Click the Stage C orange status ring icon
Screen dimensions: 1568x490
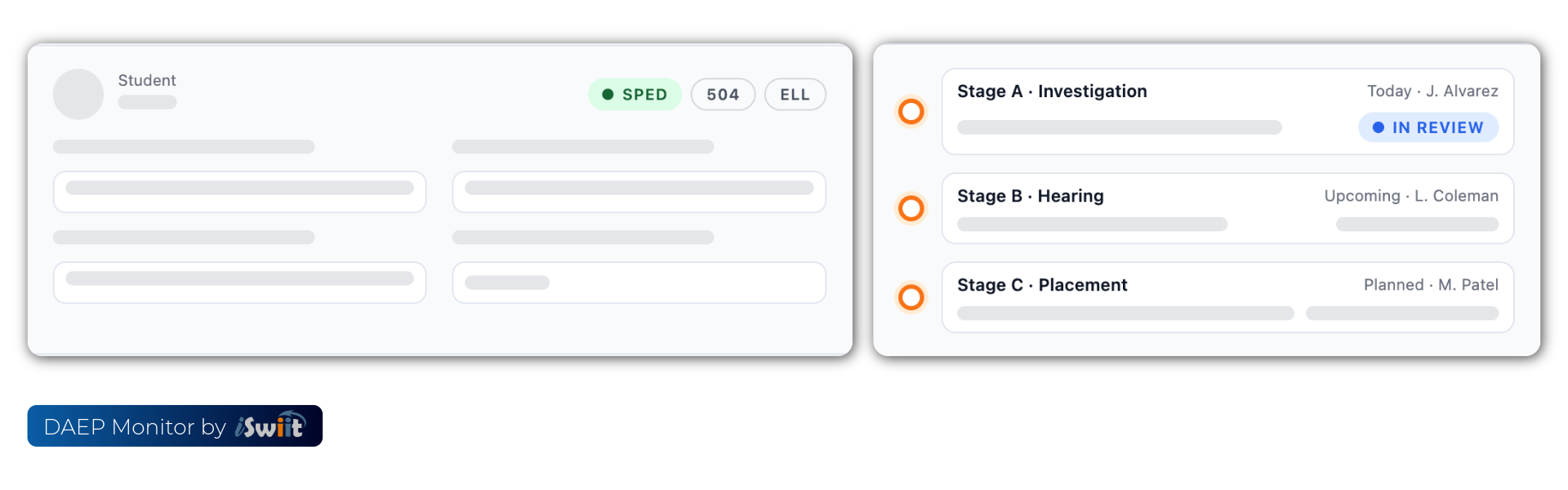pyautogui.click(x=911, y=297)
